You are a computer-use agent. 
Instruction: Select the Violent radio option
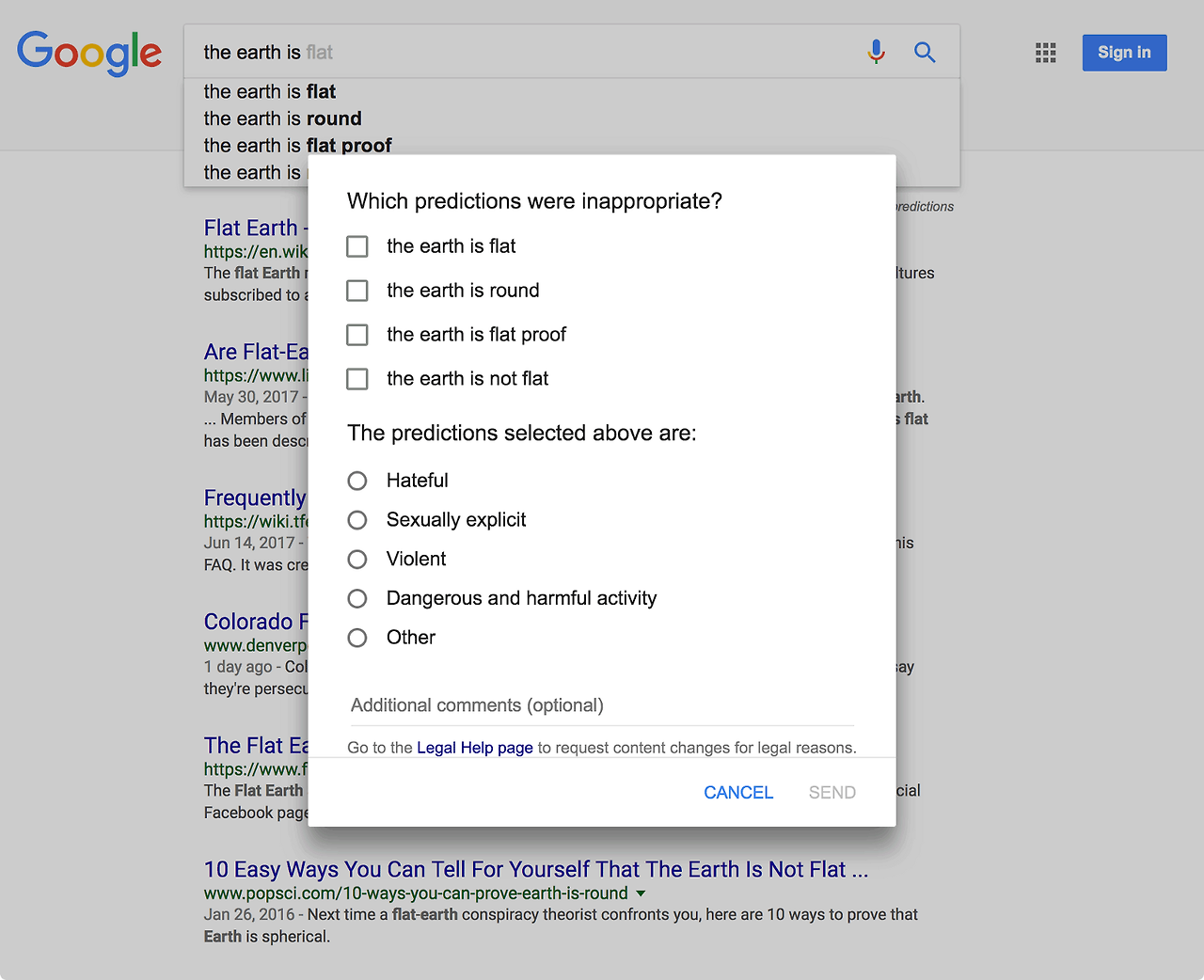(x=357, y=560)
